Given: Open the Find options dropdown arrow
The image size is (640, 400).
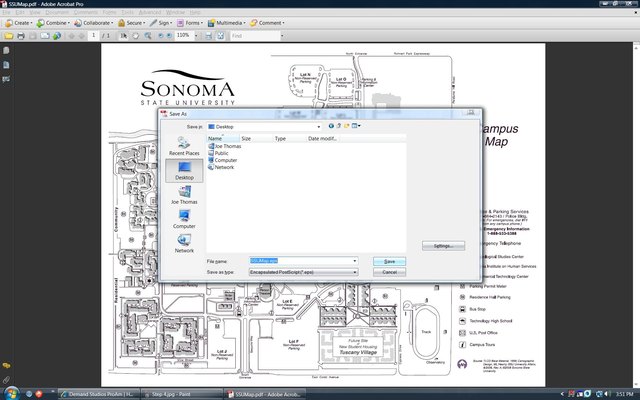Looking at the screenshot, I should coord(282,36).
